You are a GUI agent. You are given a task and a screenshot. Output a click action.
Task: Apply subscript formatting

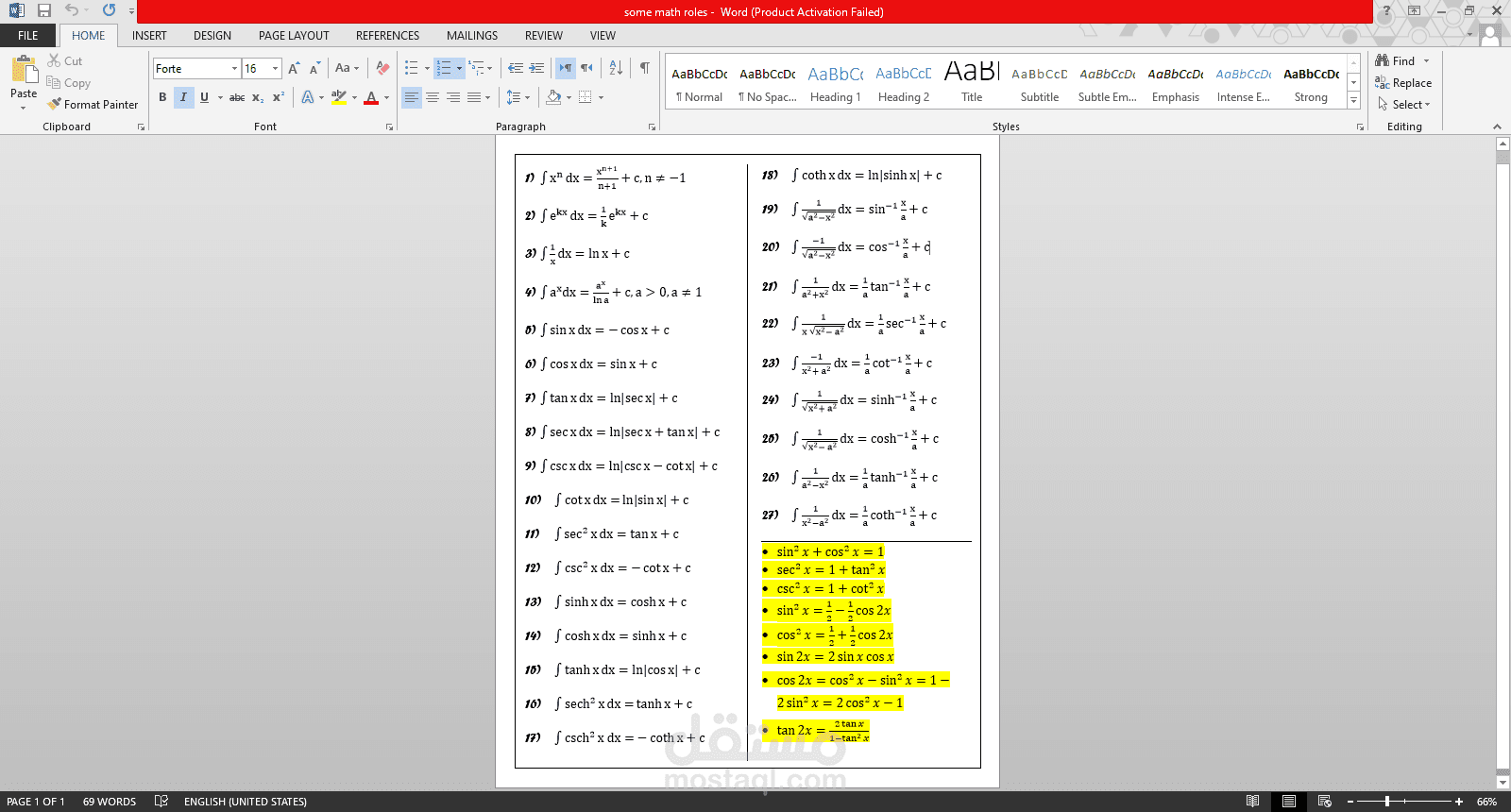[258, 97]
